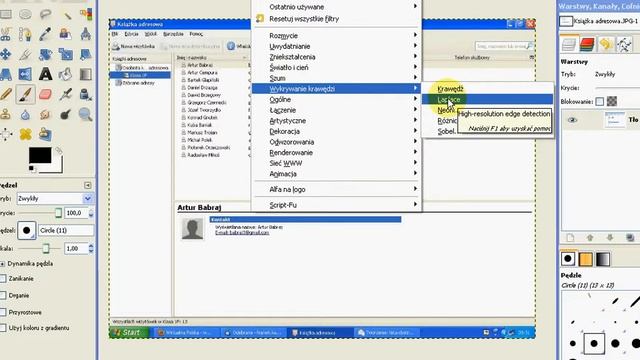Screen dimensions: 640x360
Task: Adjust the tool options Krycie slider
Action: [x=40, y=213]
